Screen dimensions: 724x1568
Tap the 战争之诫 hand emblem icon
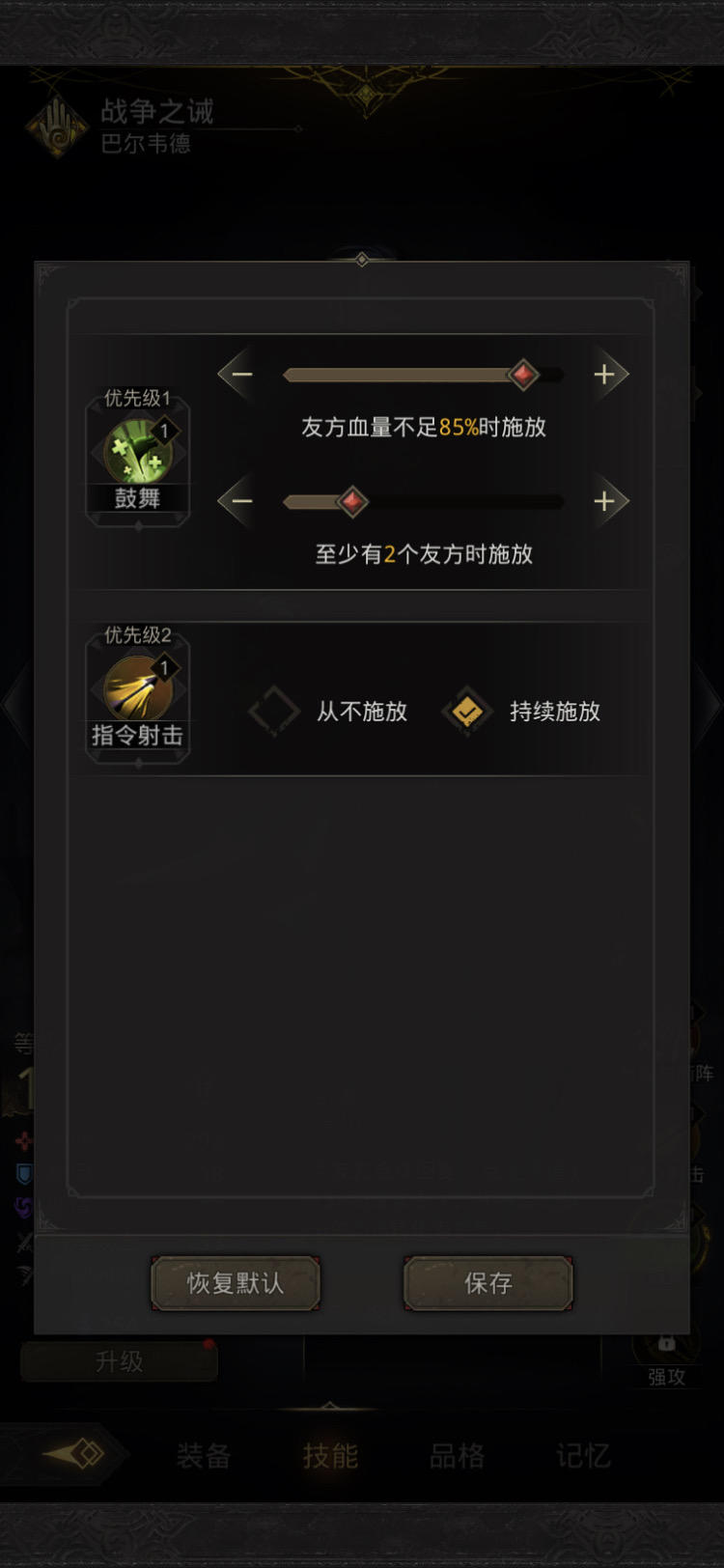57,126
